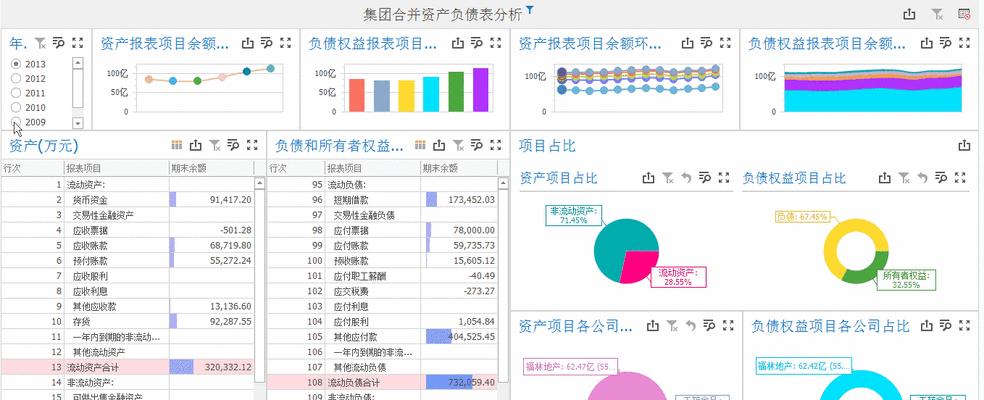Export the 项目占比 group panel
The width and height of the screenshot is (984, 400).
pyautogui.click(x=965, y=146)
